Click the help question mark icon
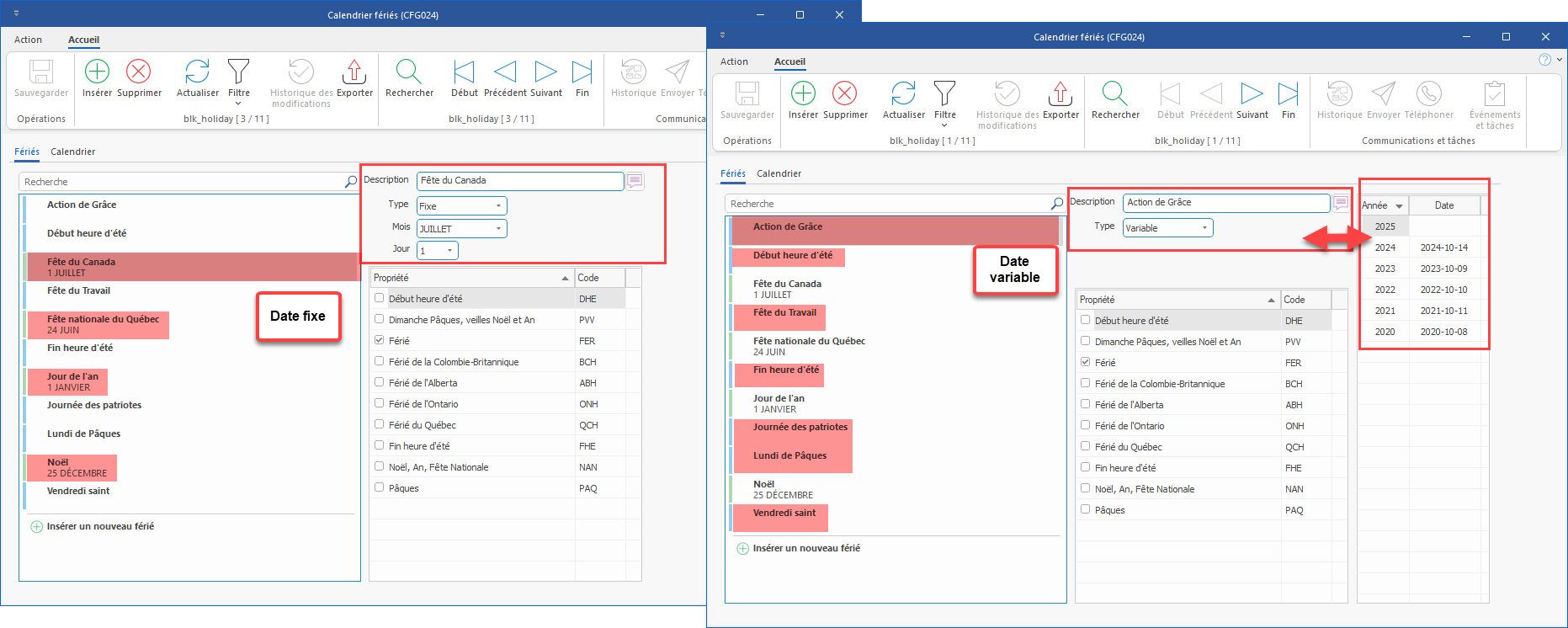 point(1544,60)
